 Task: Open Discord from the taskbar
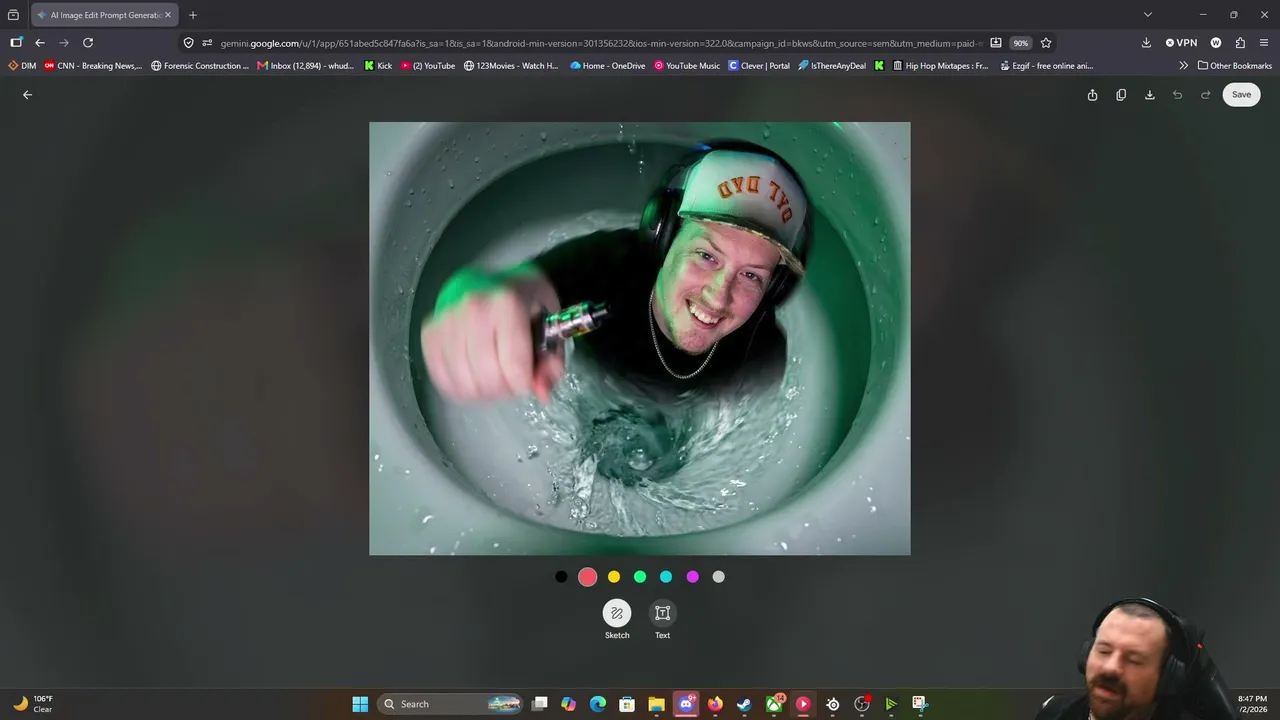point(686,704)
